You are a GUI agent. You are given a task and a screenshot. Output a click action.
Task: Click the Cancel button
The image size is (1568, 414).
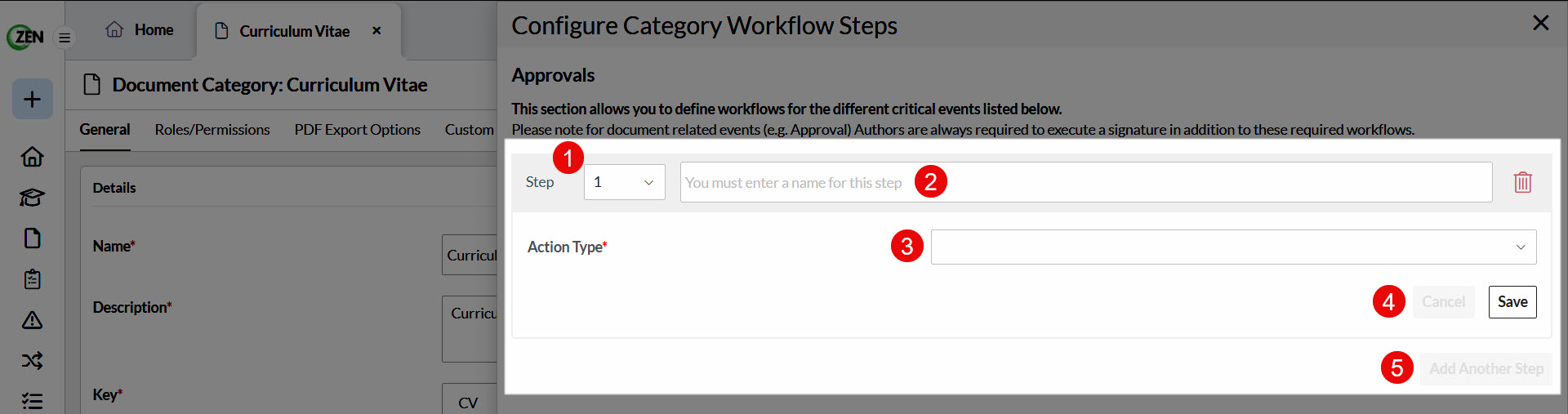[1444, 302]
